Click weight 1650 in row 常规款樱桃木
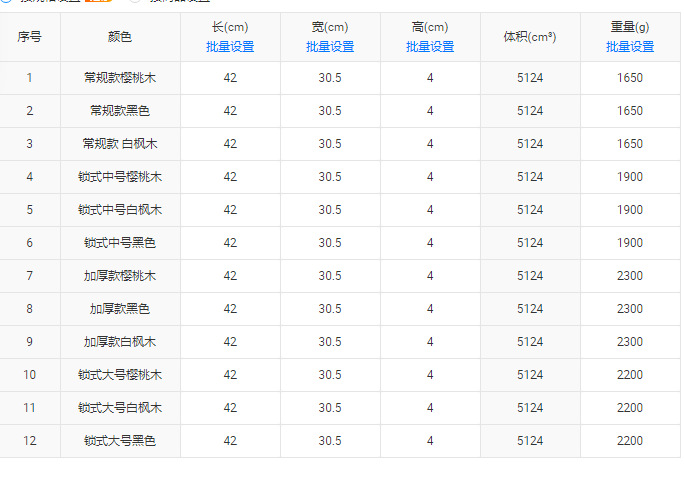Image resolution: width=684 pixels, height=483 pixels. (x=629, y=78)
